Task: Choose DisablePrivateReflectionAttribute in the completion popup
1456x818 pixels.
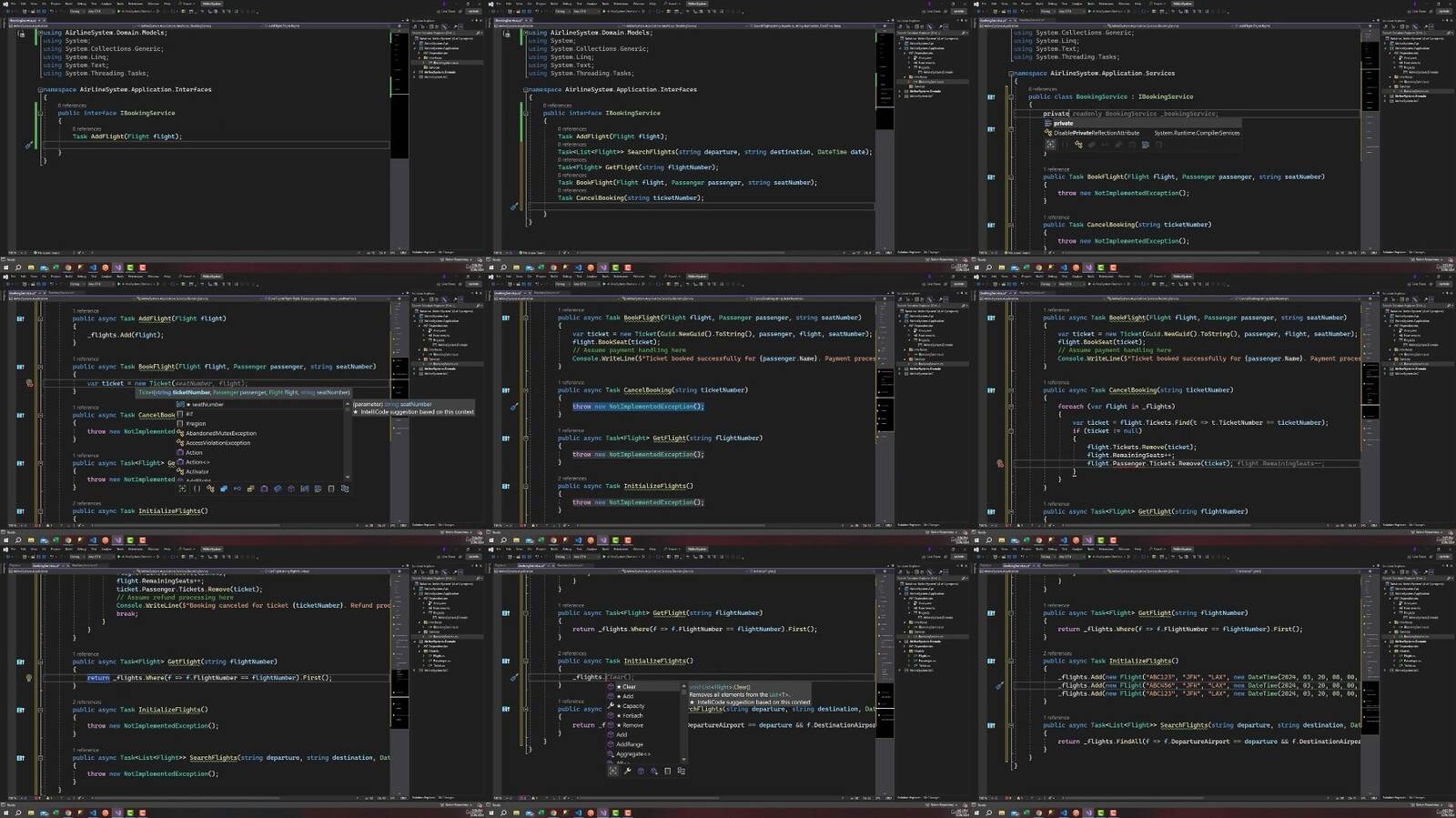Action: pos(1096,133)
